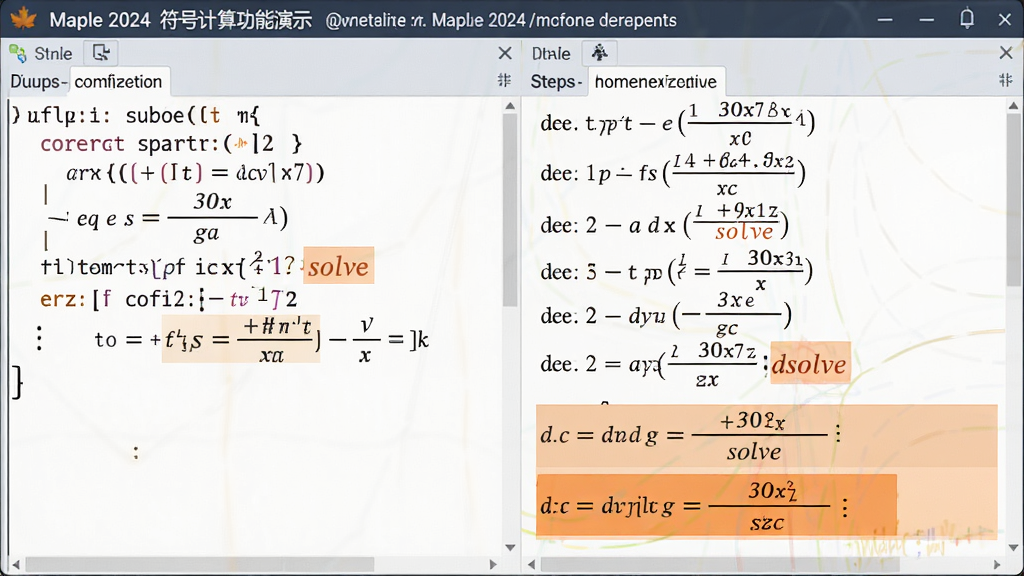Click the dots after d:c = dvjltg result
This screenshot has width=1024, height=576.
tap(845, 507)
